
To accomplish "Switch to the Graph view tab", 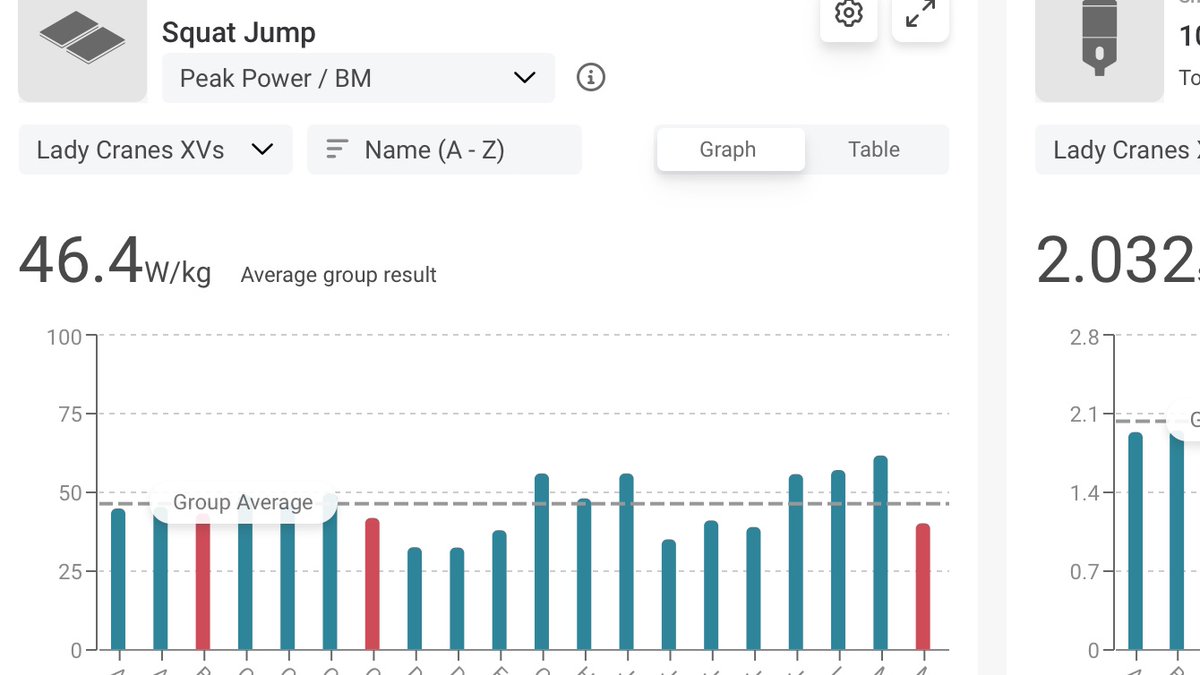I will pos(730,150).
